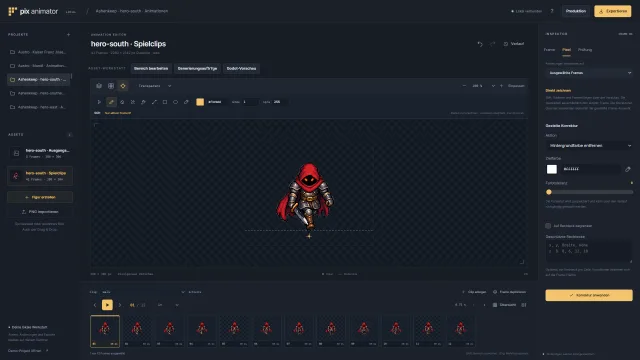Open the playback speed dropdown
This screenshot has height=360, width=640.
coord(168,305)
